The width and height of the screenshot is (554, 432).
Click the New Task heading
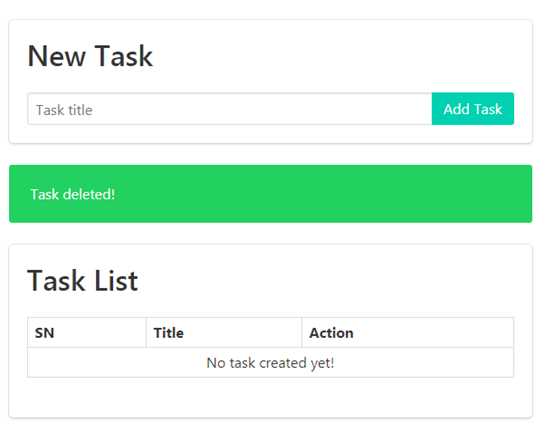coord(90,56)
